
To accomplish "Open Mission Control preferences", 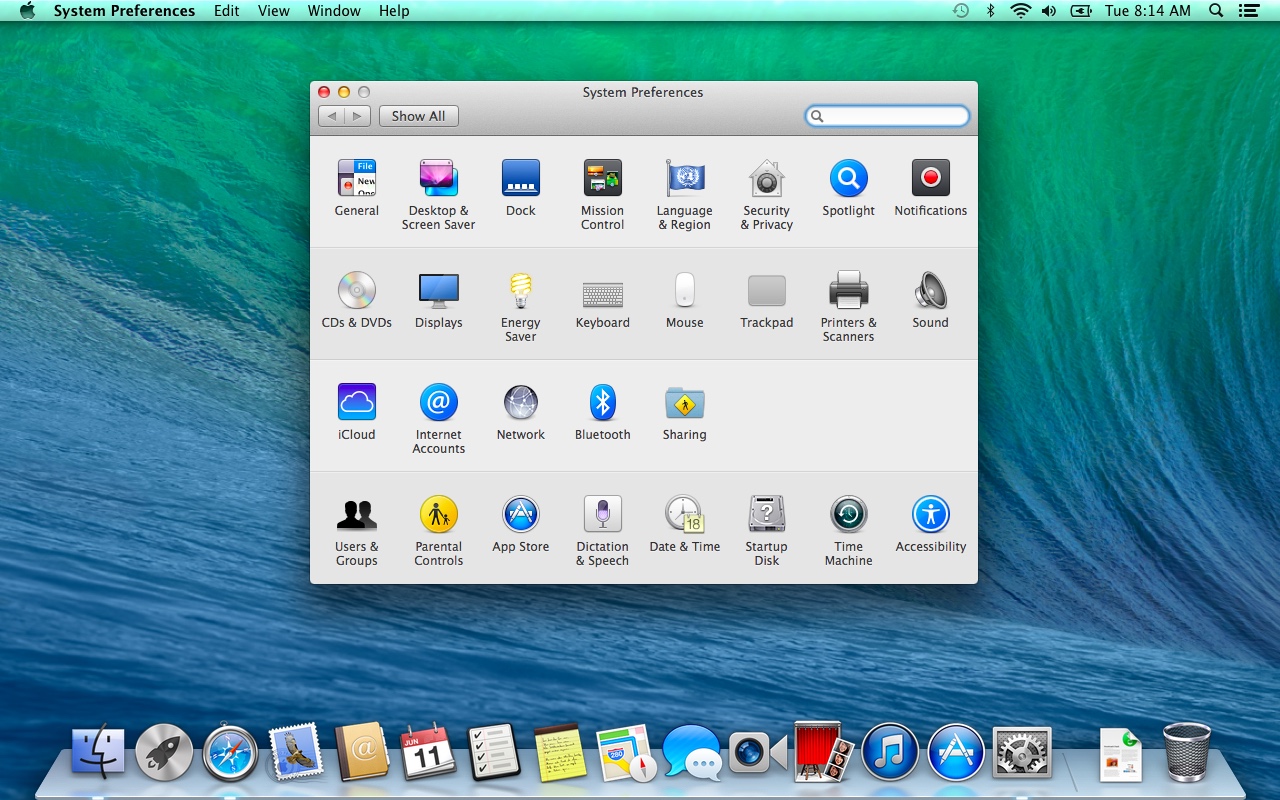I will (603, 195).
